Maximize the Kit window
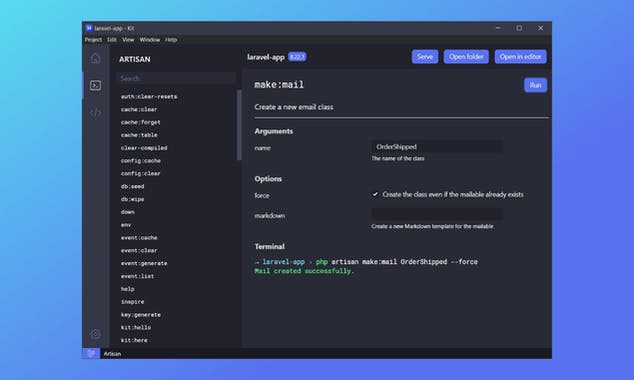The width and height of the screenshot is (634, 380). [519, 28]
